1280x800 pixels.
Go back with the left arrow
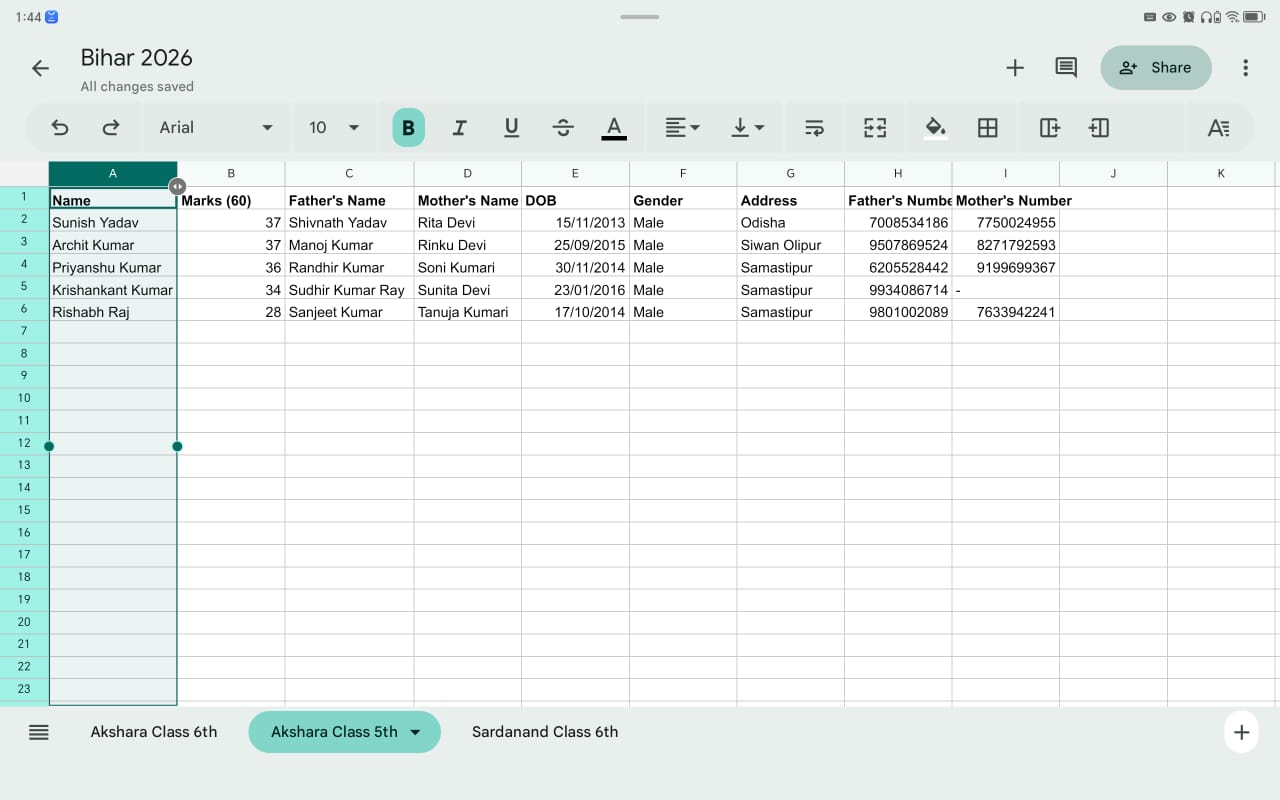coord(40,68)
